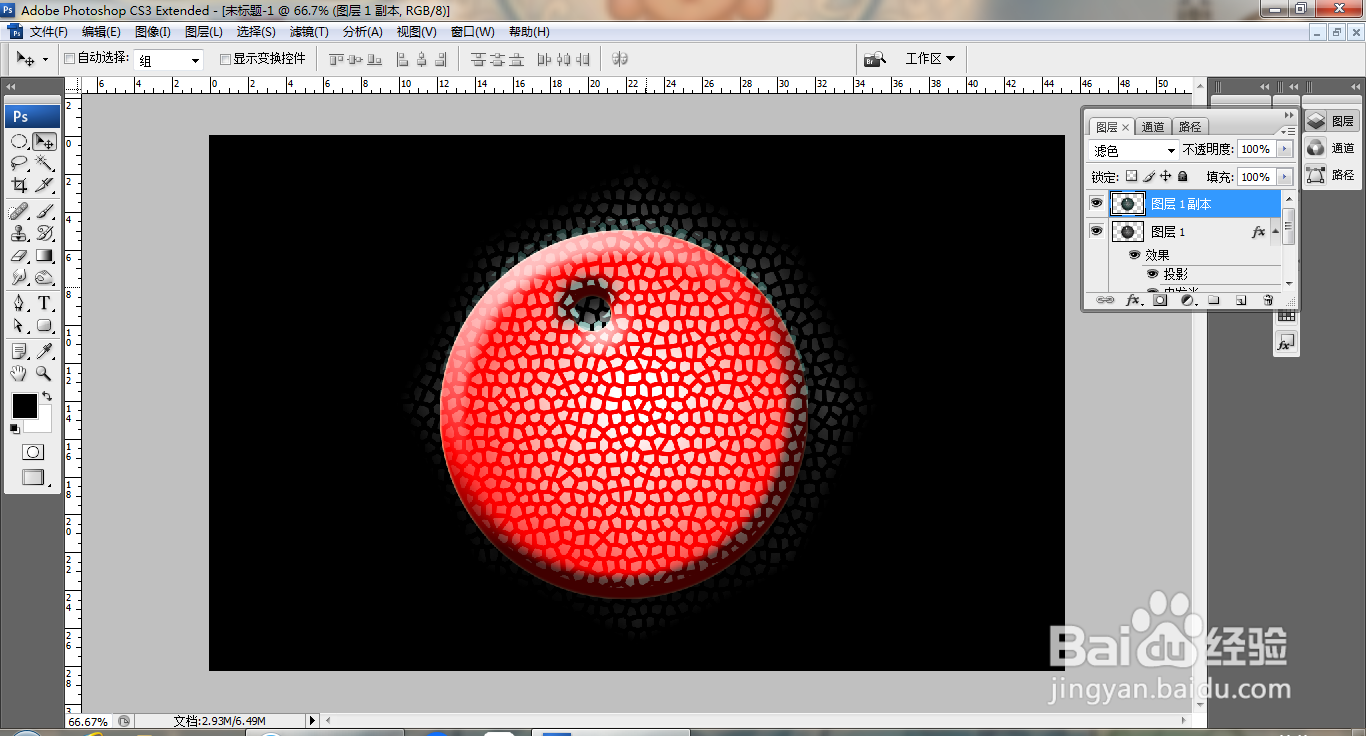Select the Healing Brush tool

coord(19,211)
